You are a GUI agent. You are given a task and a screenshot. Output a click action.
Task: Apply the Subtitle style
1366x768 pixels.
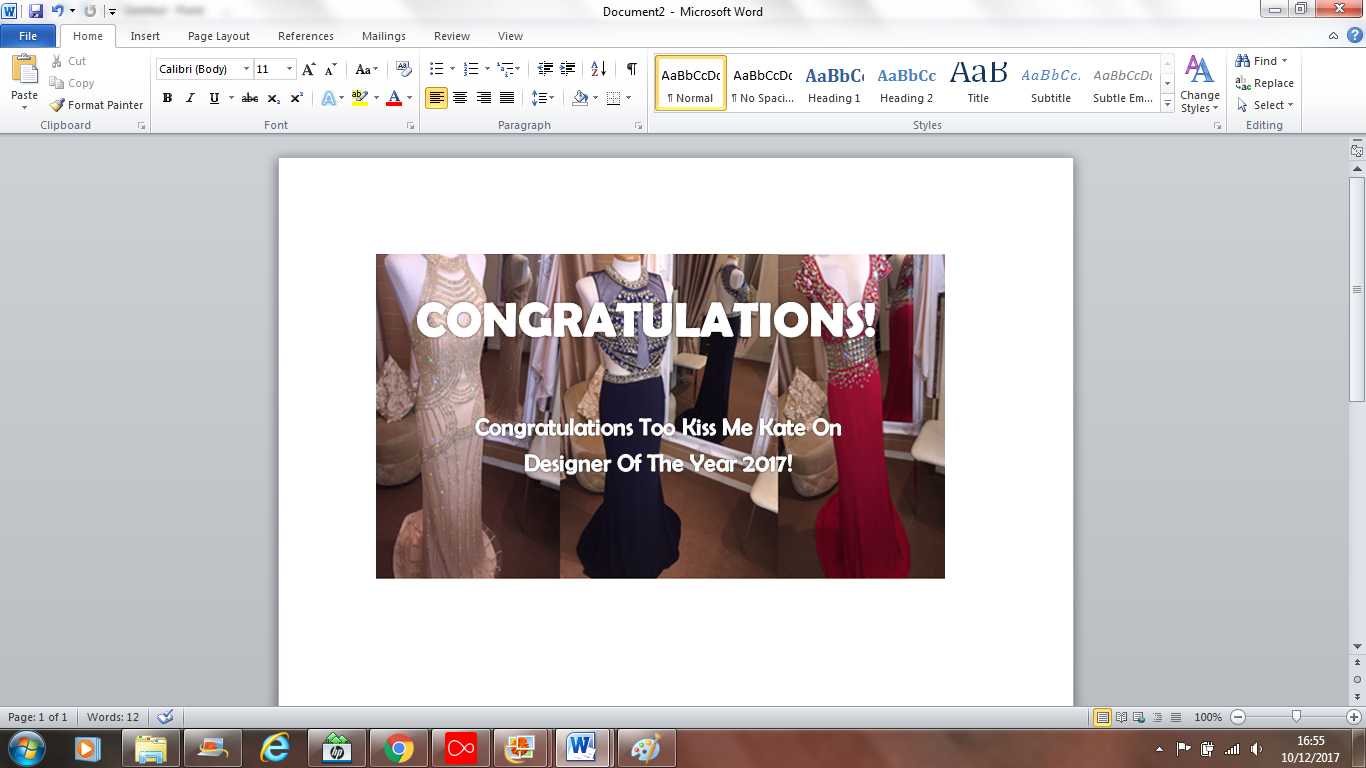point(1051,84)
